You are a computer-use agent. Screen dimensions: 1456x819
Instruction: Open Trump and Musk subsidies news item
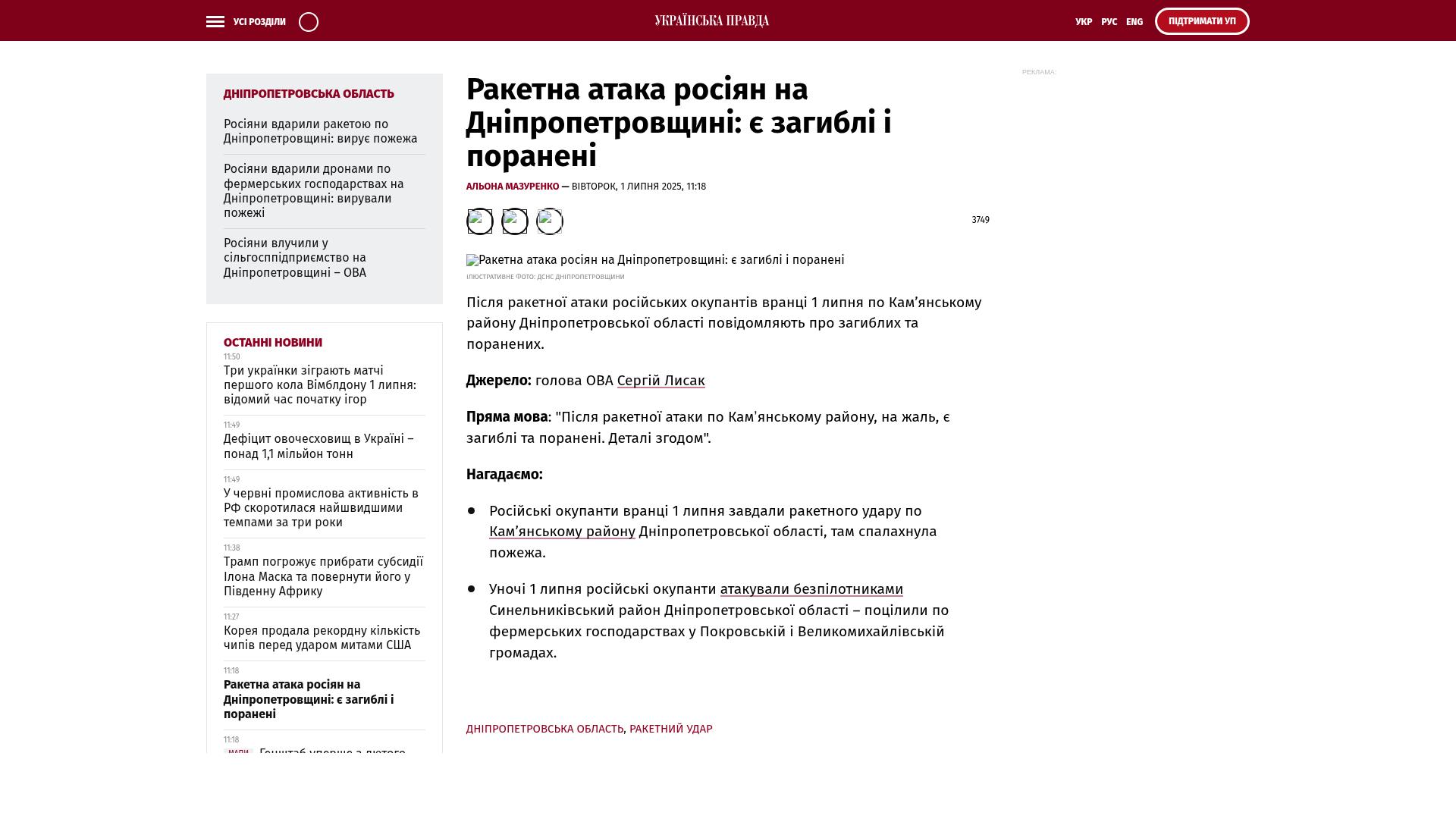tap(323, 576)
